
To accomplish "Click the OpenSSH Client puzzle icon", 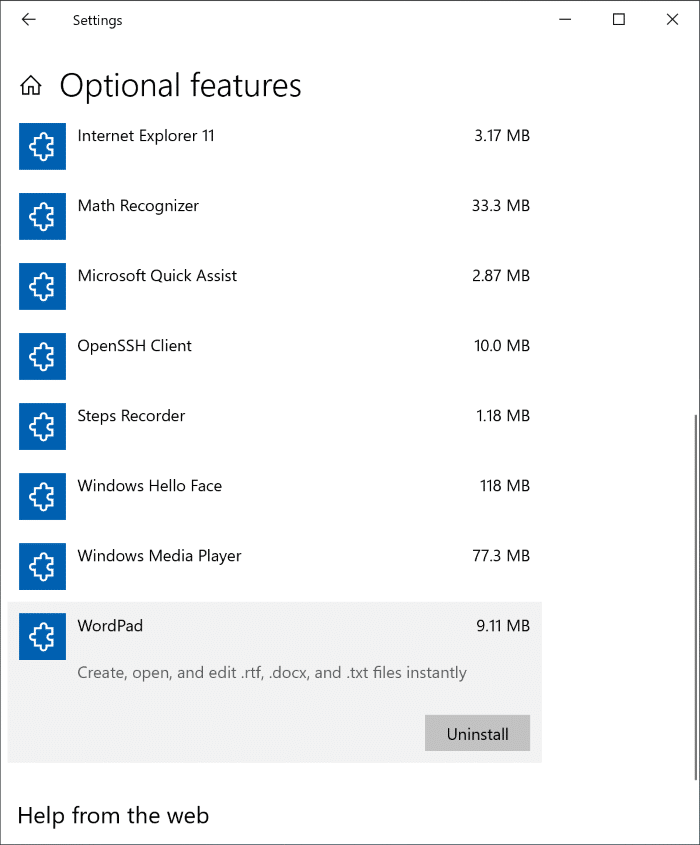I will point(43,356).
